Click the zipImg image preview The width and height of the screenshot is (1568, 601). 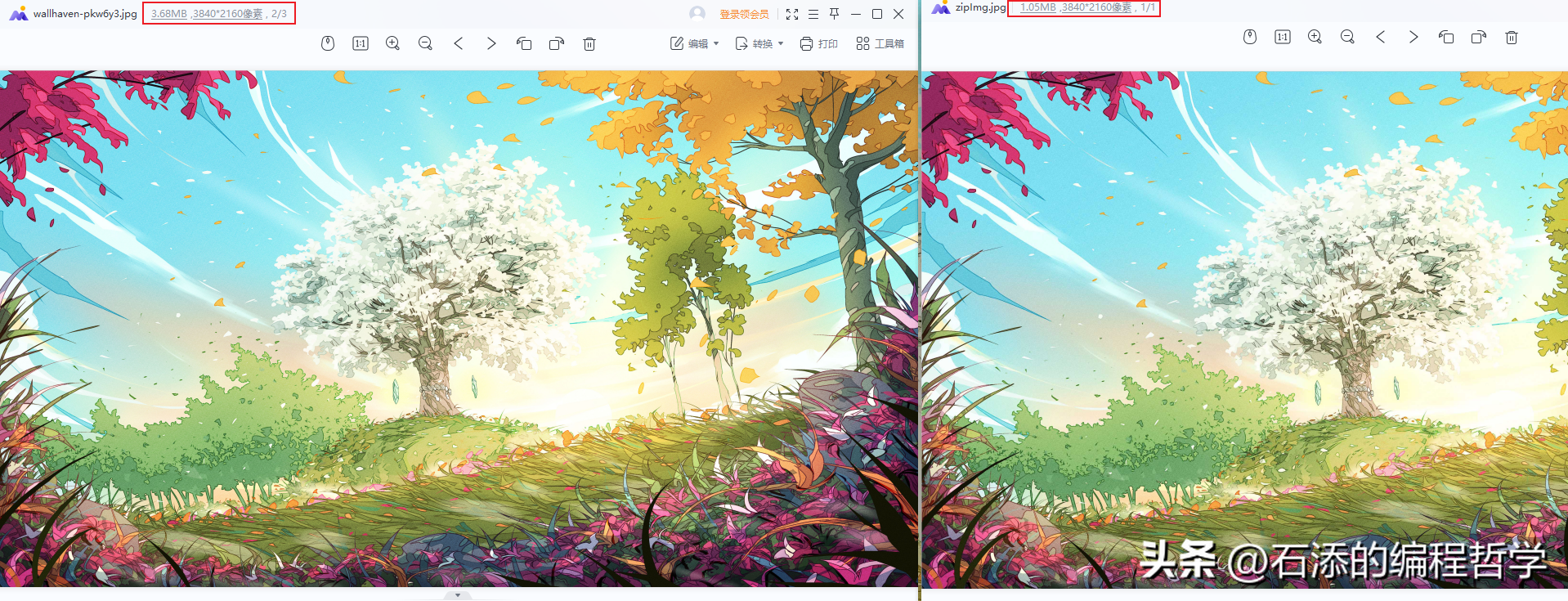coord(1245,330)
